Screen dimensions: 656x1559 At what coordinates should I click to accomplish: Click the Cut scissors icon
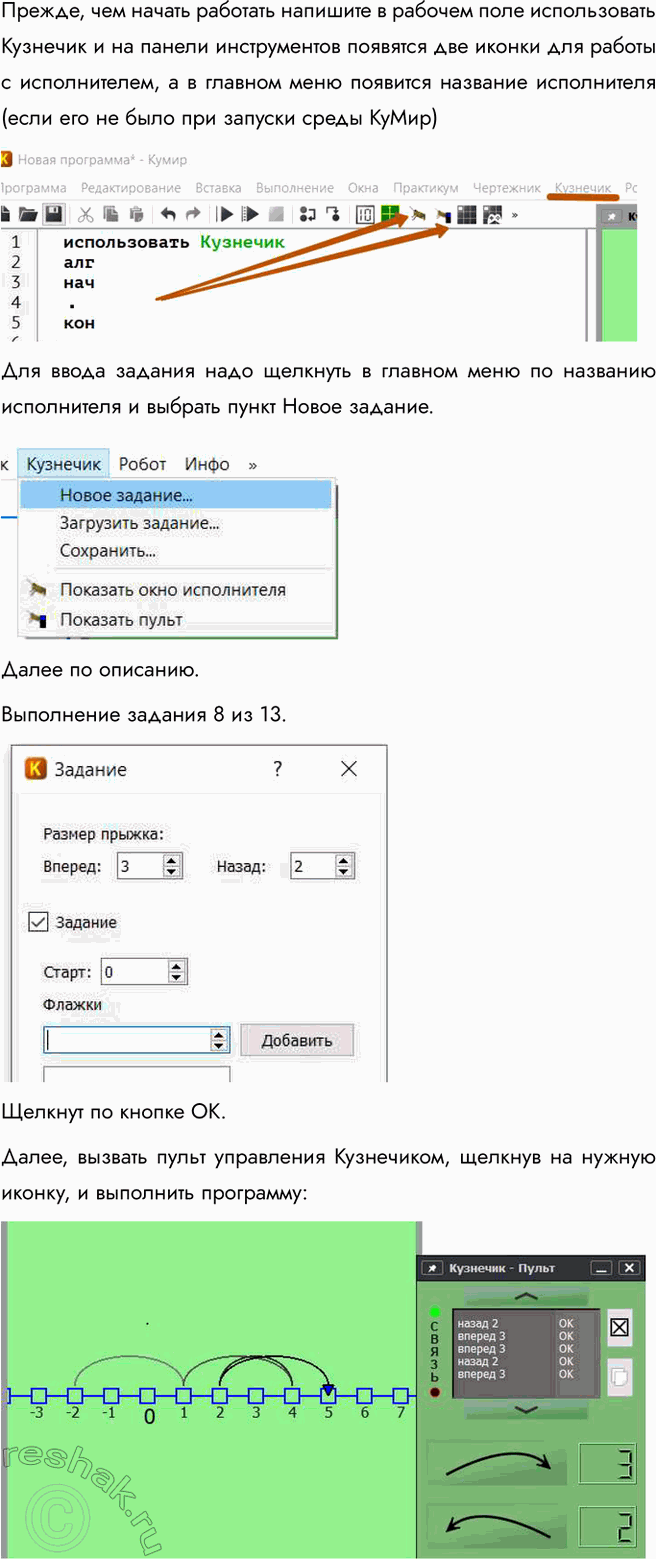point(85,214)
